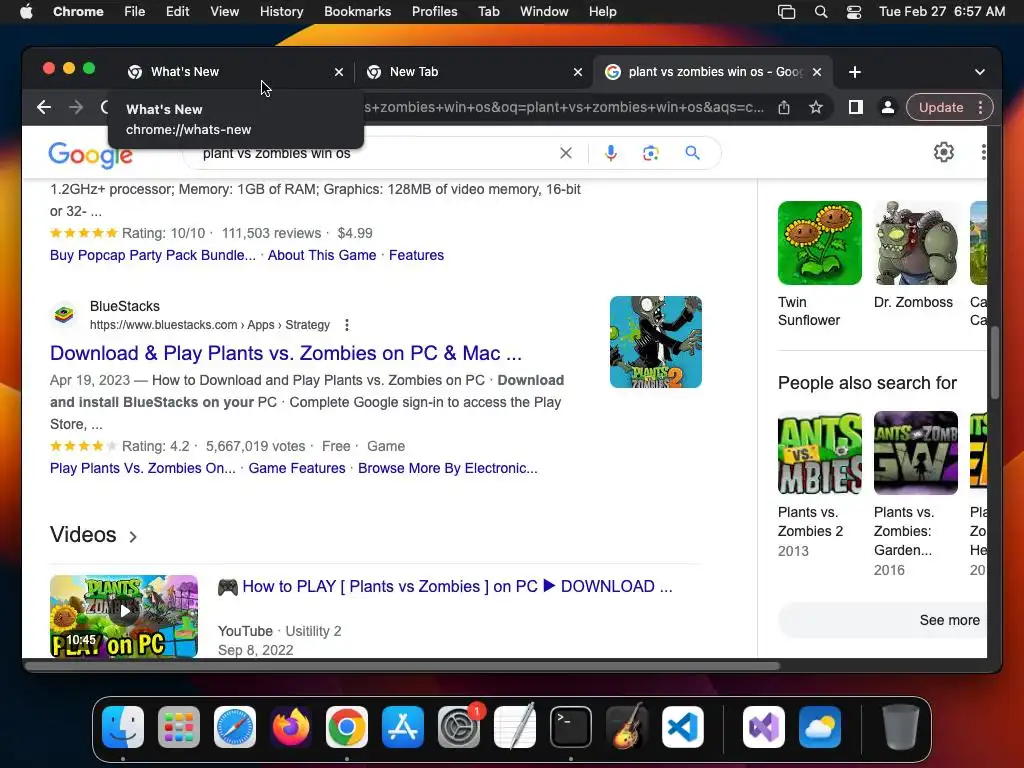Open the Chrome three-dot menu beside Update
The width and height of the screenshot is (1024, 768).
coord(980,107)
